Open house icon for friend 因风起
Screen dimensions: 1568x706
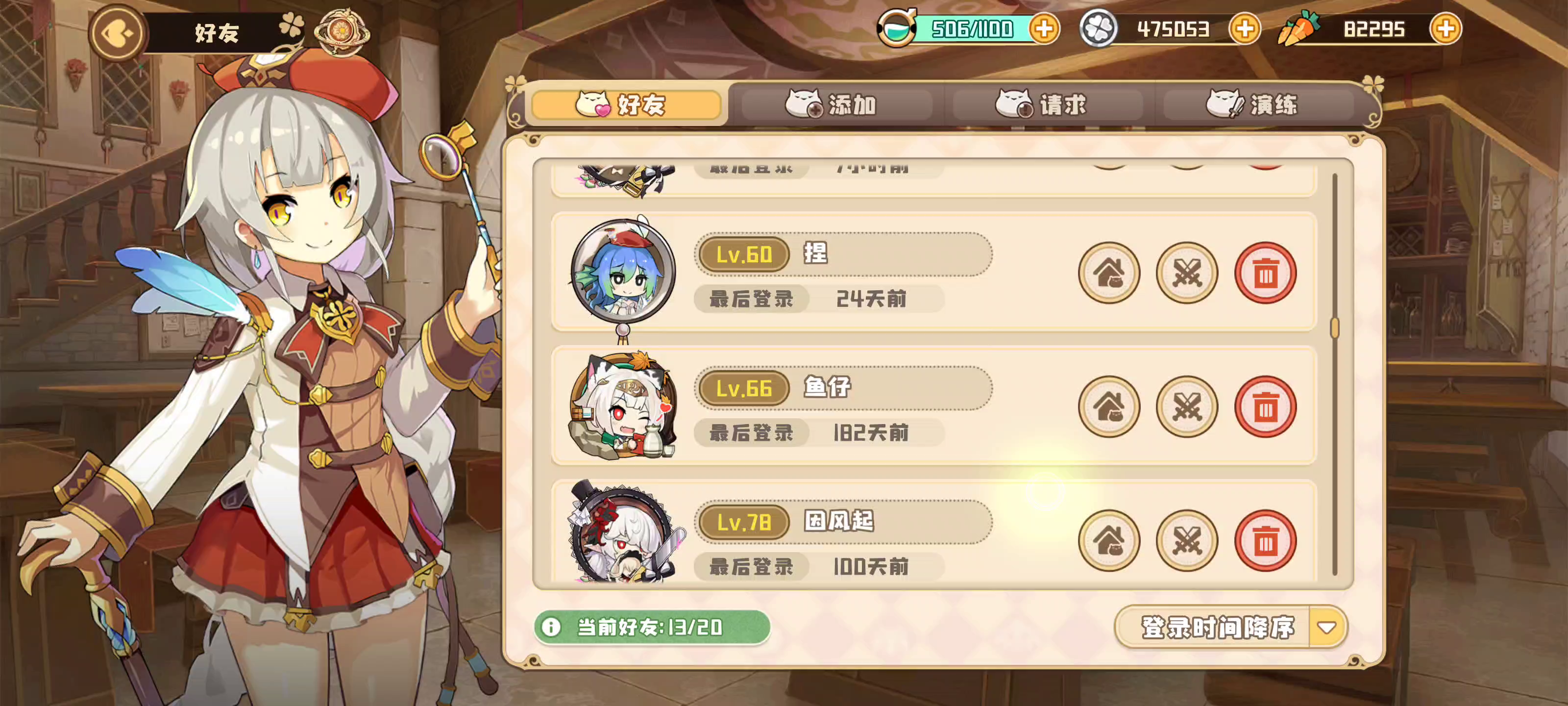coord(1108,540)
